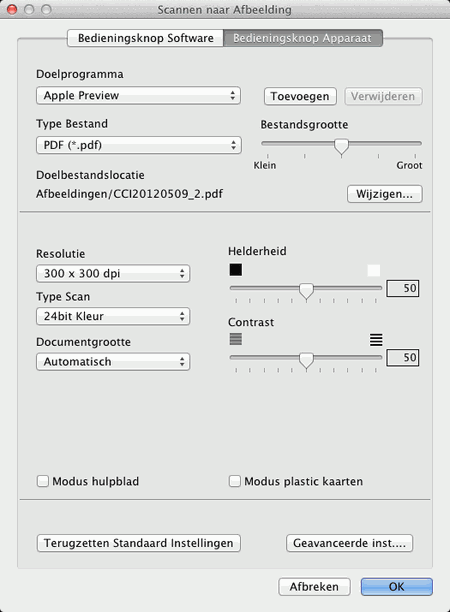This screenshot has height=612, width=450.
Task: Open the Resolutie 300 x 300 dpi dropdown
Action: point(113,273)
